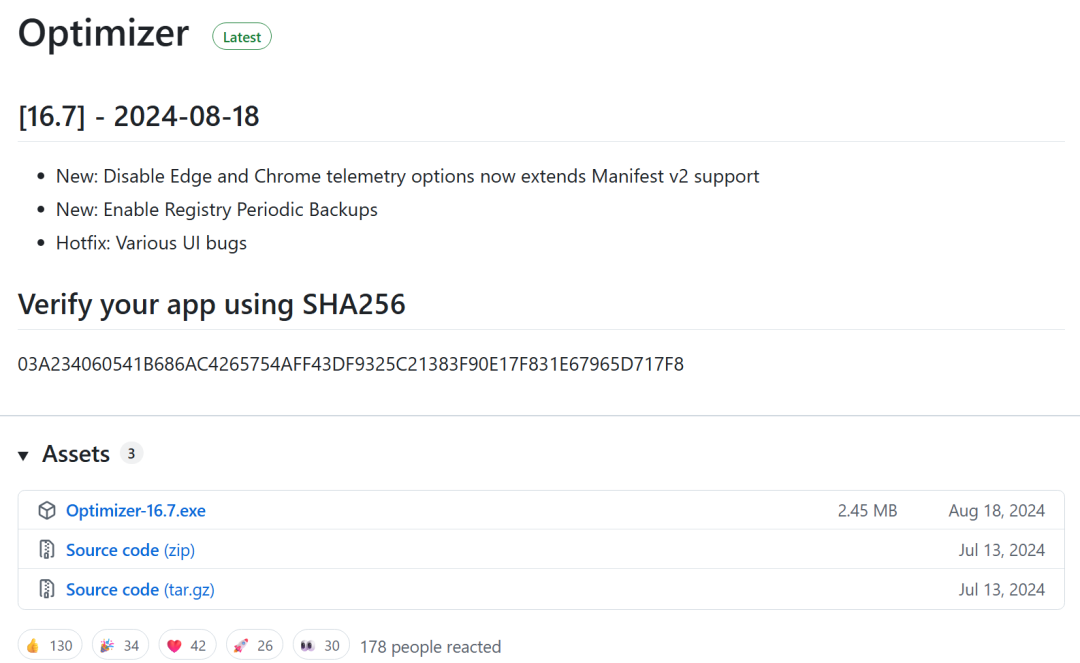React with the eyes emoji
The image size is (1080, 663).
point(321,646)
